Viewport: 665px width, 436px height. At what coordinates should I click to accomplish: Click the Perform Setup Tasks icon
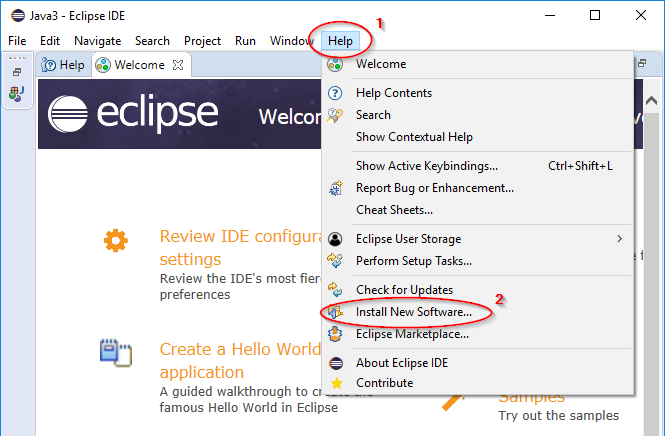(x=336, y=261)
